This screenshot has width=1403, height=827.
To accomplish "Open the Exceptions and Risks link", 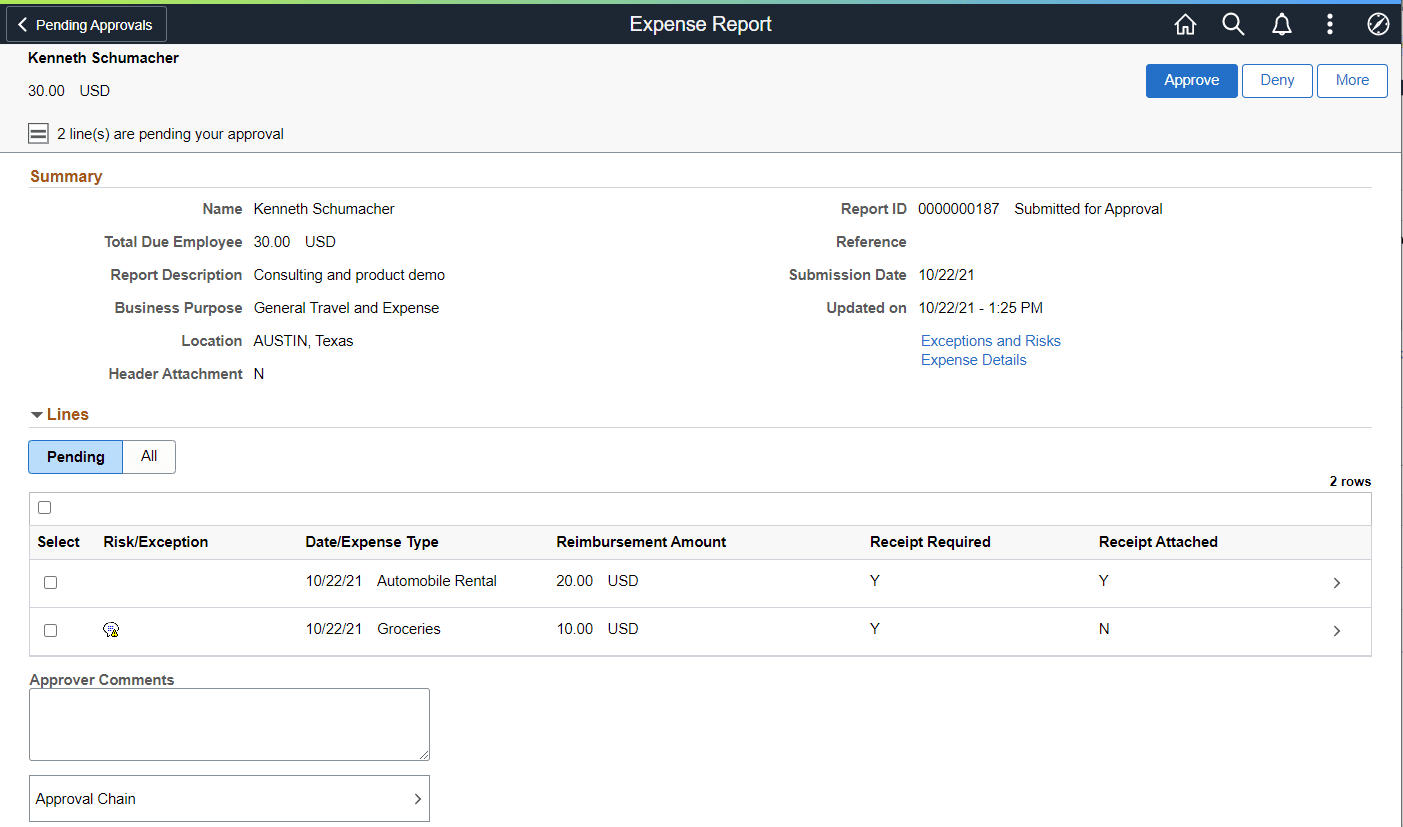I will (x=990, y=340).
